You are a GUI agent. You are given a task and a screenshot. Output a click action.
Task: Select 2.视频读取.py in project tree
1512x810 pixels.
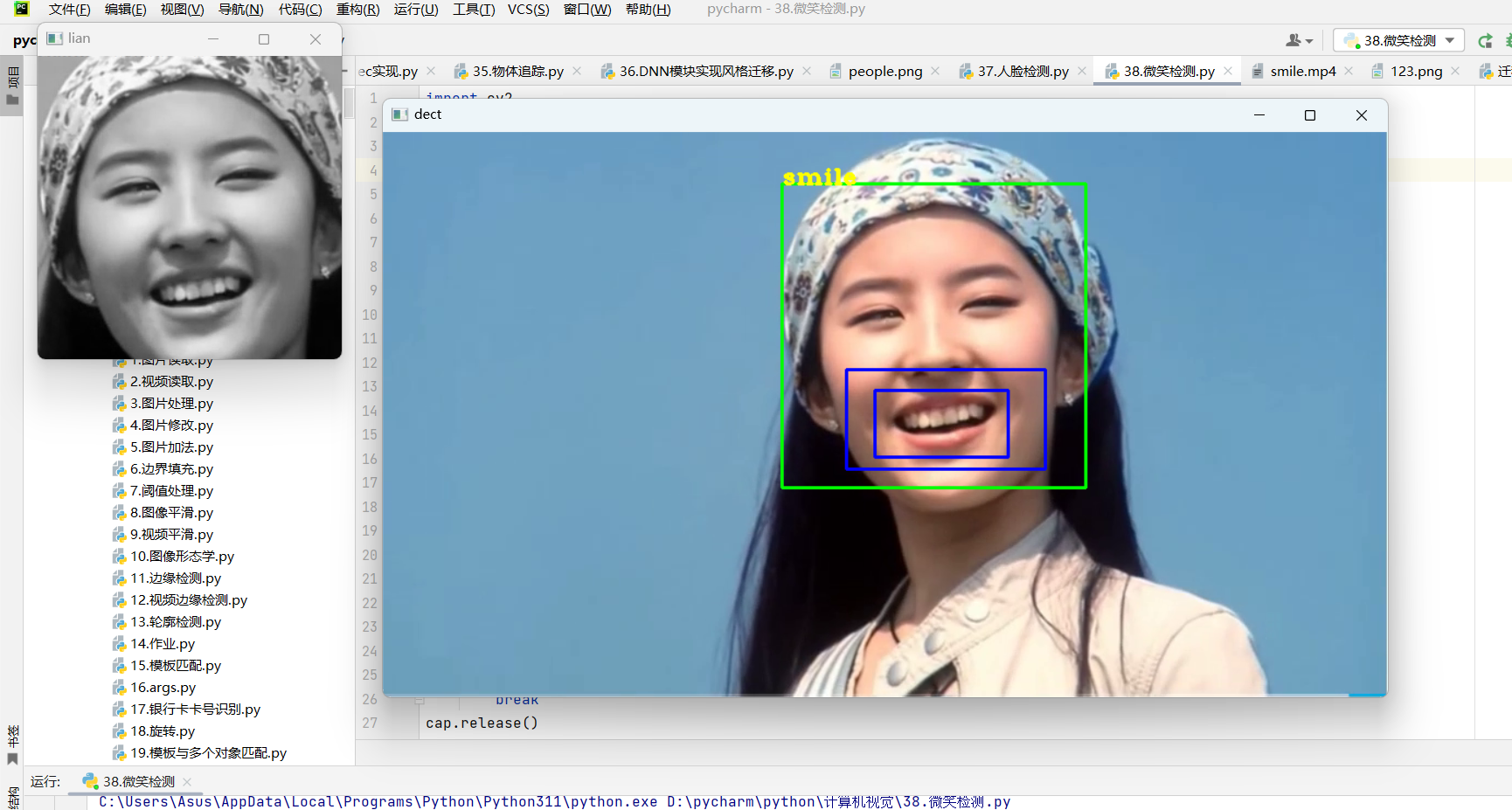tap(163, 382)
